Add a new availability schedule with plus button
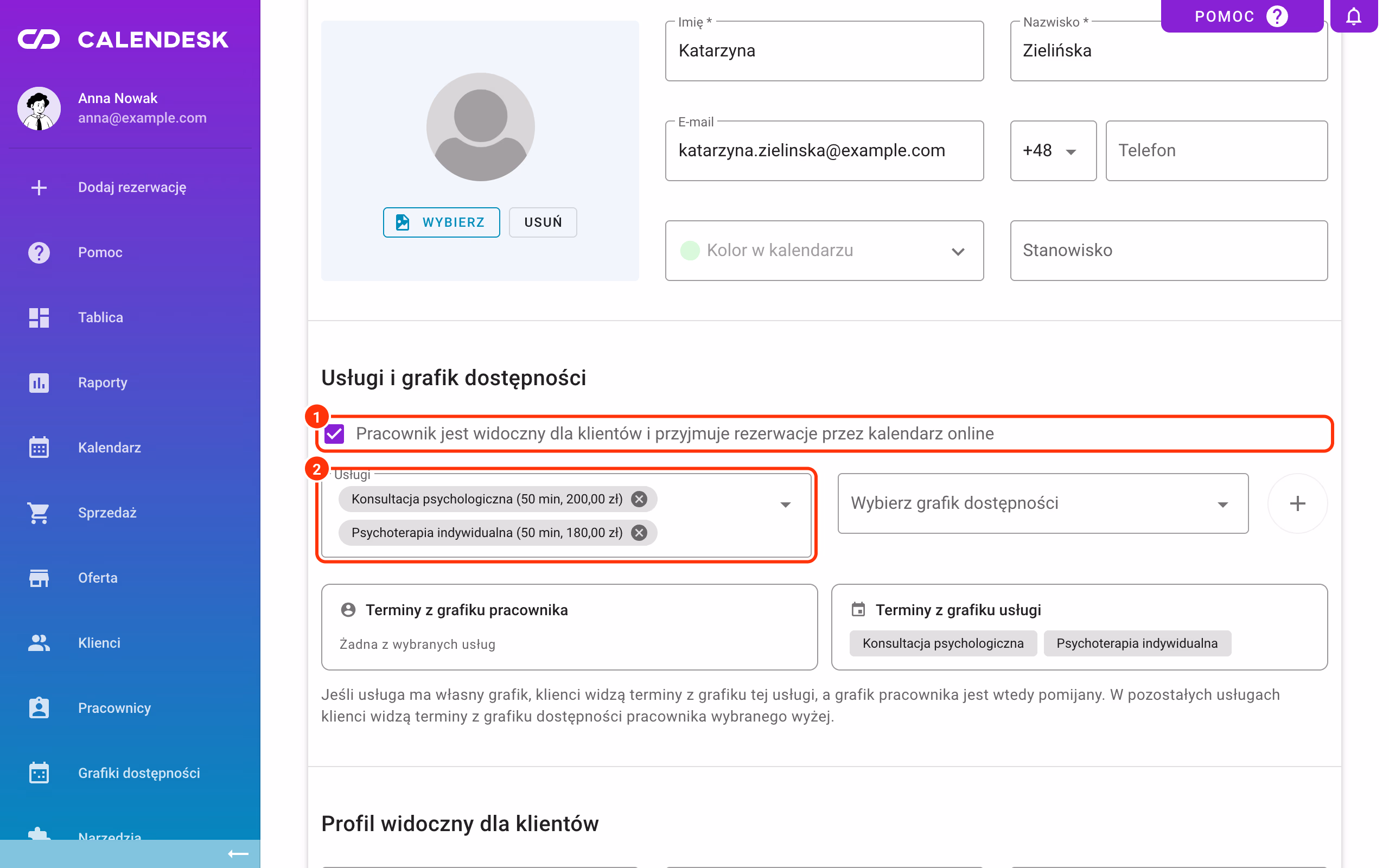The height and width of the screenshot is (868, 1389). click(x=1297, y=503)
